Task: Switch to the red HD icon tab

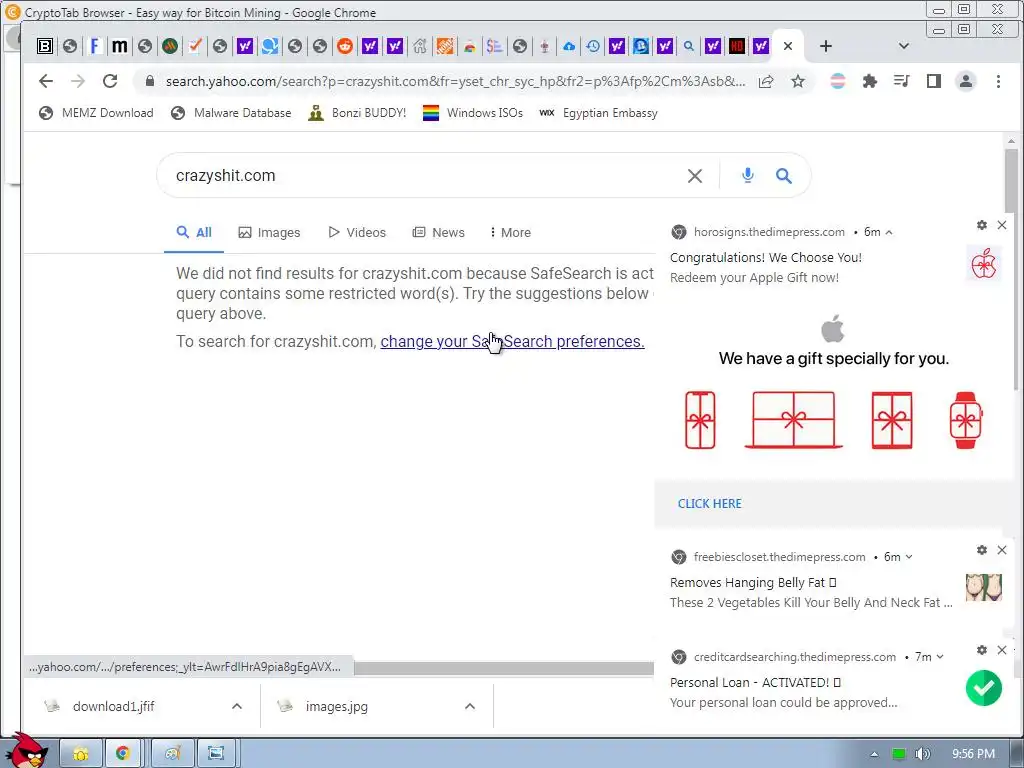Action: (x=737, y=46)
